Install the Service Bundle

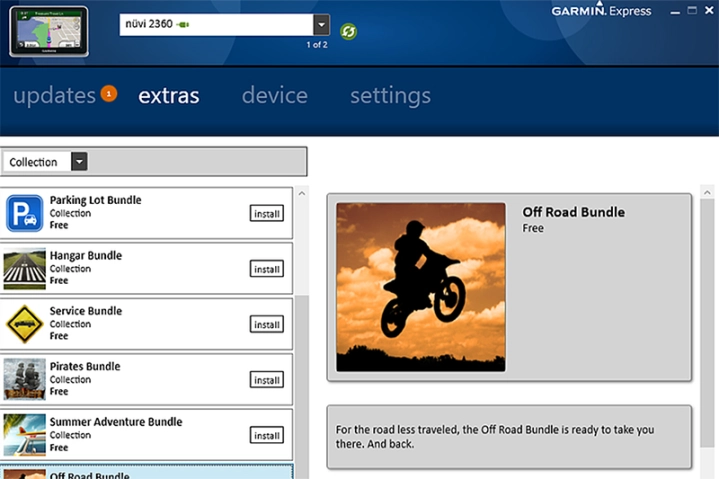tap(266, 325)
